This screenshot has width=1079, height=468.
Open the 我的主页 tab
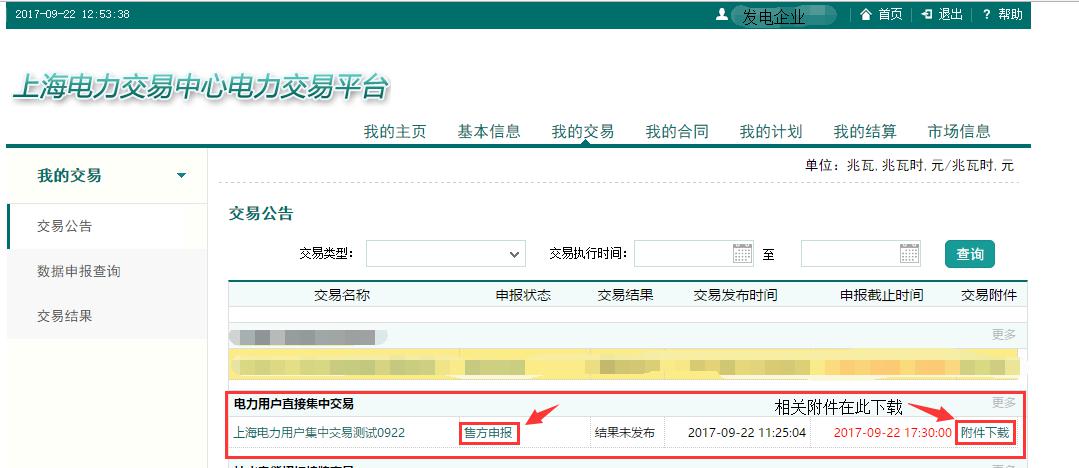[395, 131]
